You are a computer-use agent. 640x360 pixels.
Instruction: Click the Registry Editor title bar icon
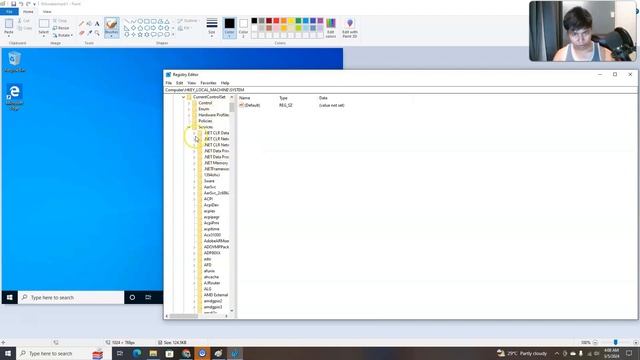coord(168,75)
